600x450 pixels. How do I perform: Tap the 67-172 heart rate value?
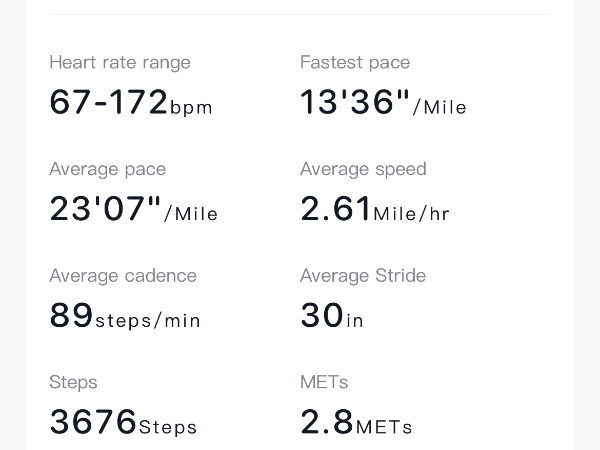[109, 102]
